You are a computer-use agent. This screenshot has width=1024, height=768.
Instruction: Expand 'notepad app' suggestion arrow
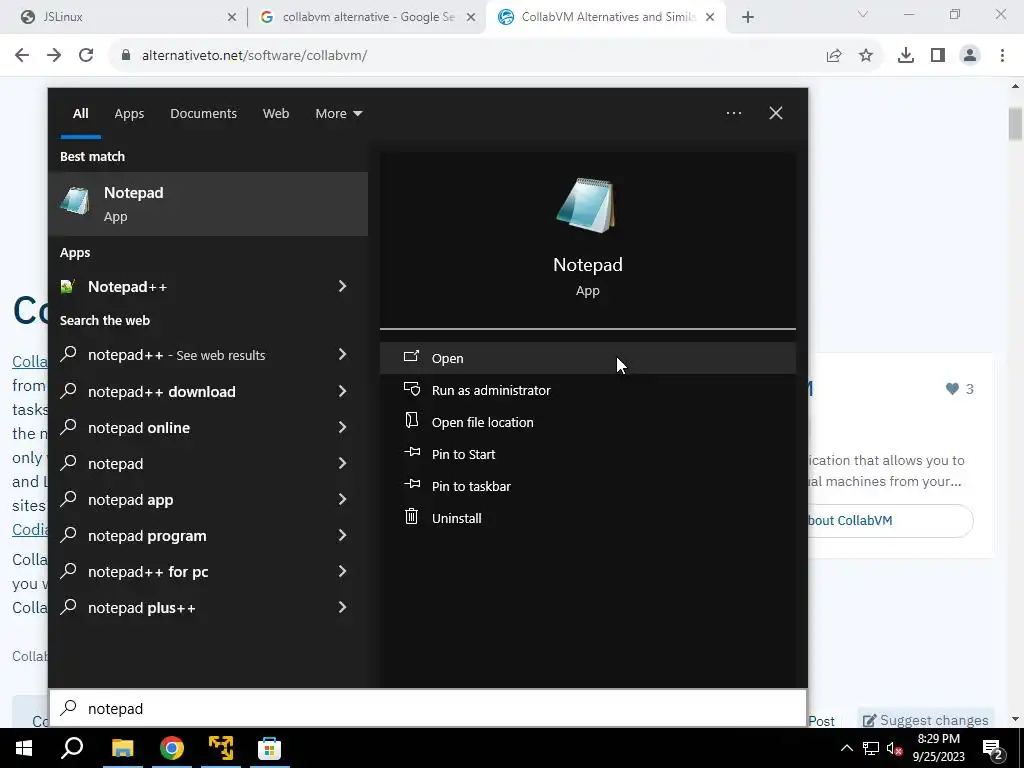[342, 500]
